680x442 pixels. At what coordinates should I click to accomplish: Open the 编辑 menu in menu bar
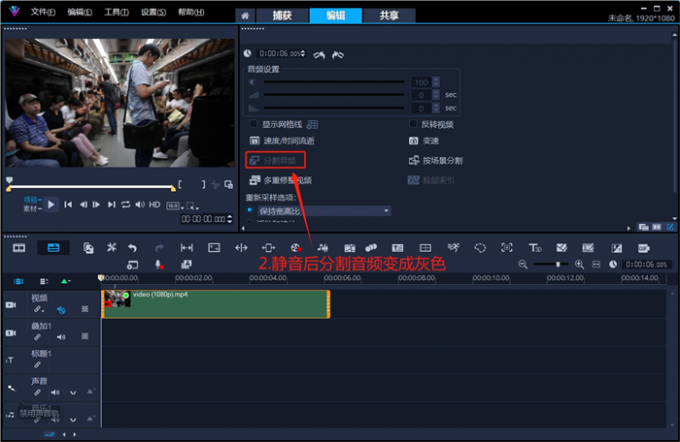tap(79, 12)
